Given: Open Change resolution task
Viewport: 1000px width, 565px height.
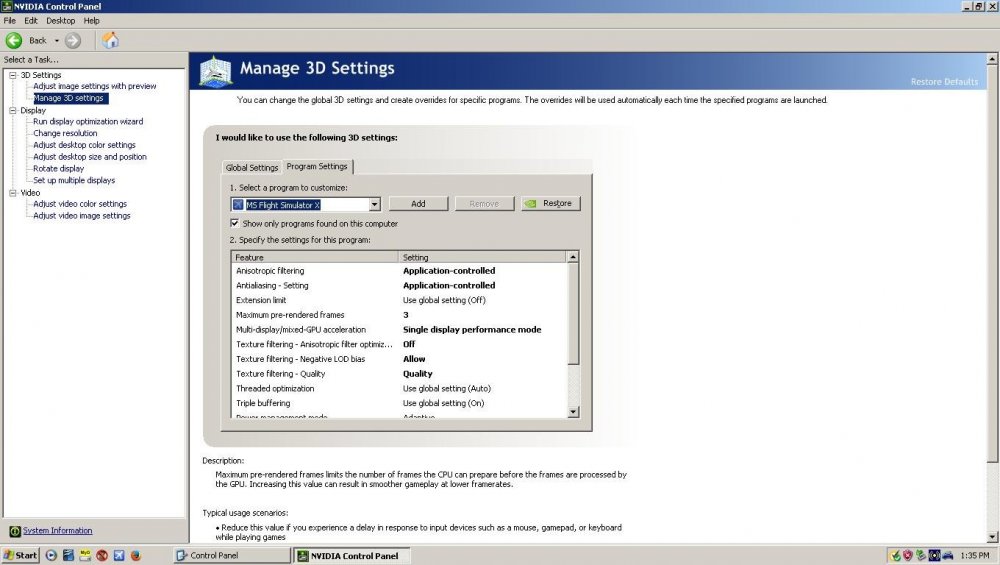Looking at the screenshot, I should [65, 133].
